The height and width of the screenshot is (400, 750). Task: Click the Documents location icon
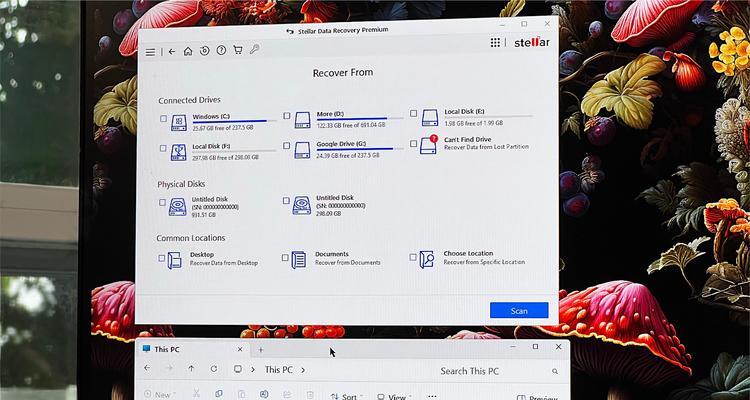[x=299, y=259]
